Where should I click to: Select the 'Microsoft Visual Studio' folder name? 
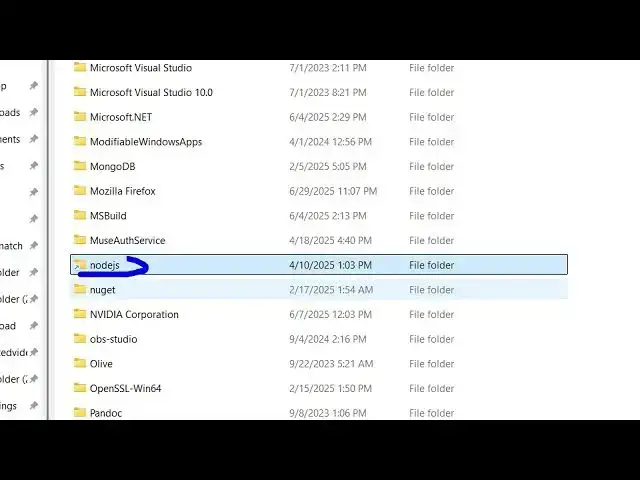[141, 68]
